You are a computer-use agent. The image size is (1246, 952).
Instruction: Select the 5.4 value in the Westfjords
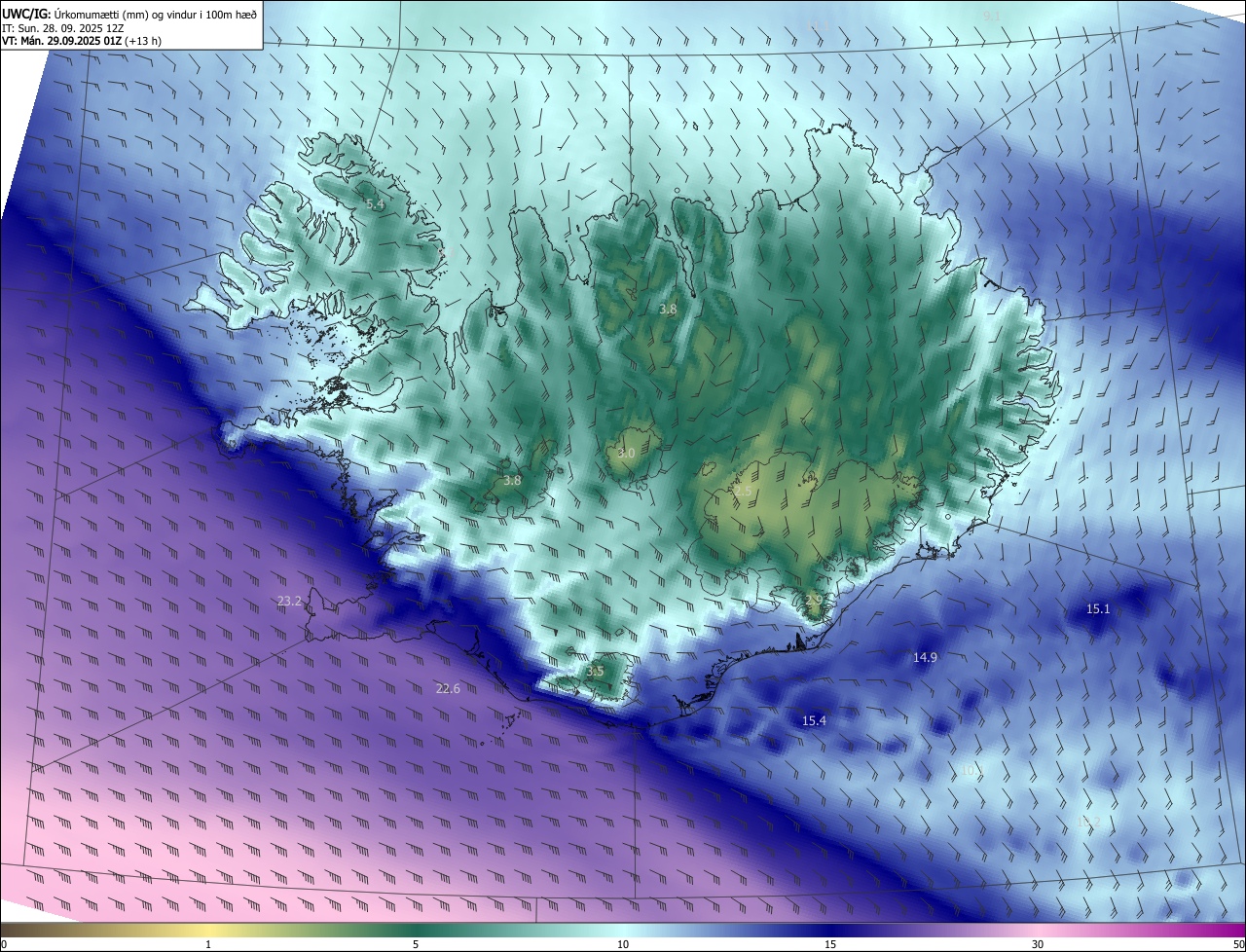[x=375, y=204]
